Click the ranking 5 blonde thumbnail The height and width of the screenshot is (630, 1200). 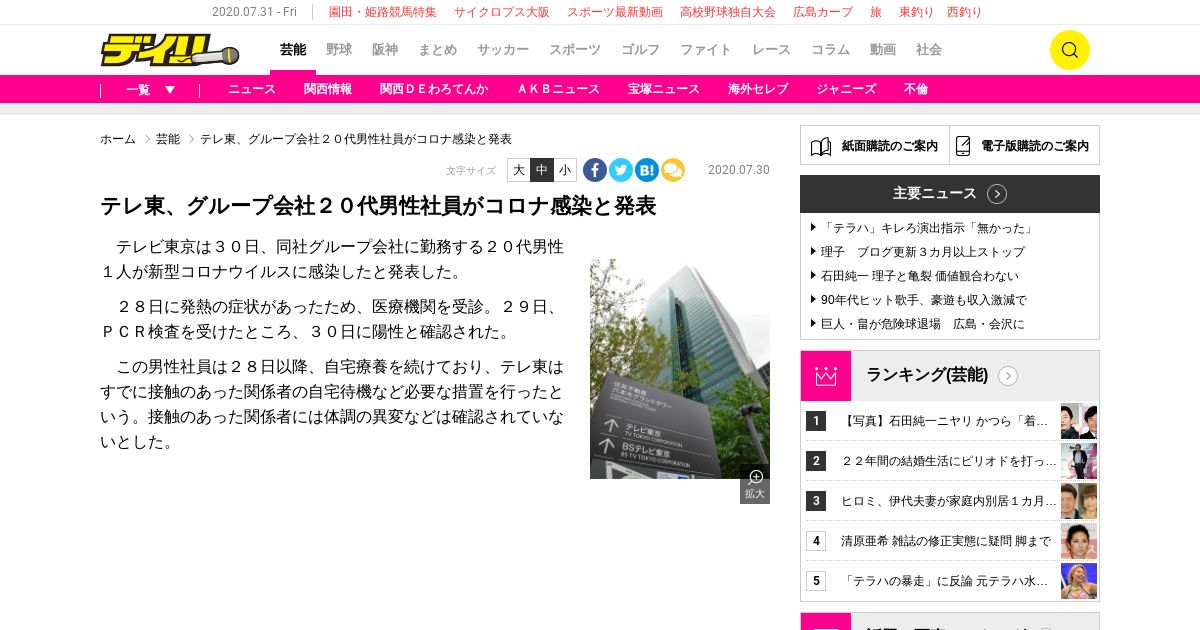[x=1079, y=581]
